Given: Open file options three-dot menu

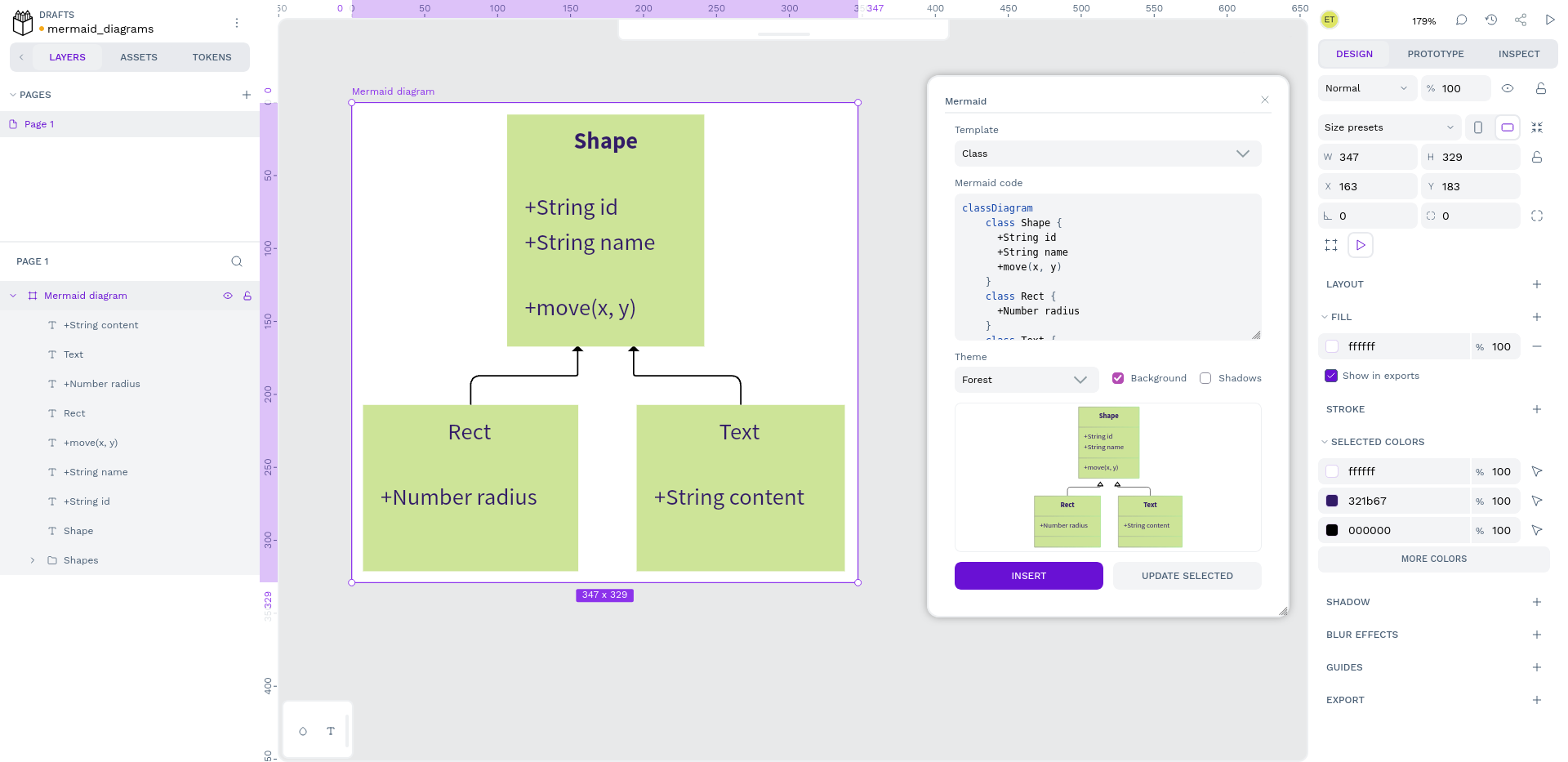Looking at the screenshot, I should point(237,23).
